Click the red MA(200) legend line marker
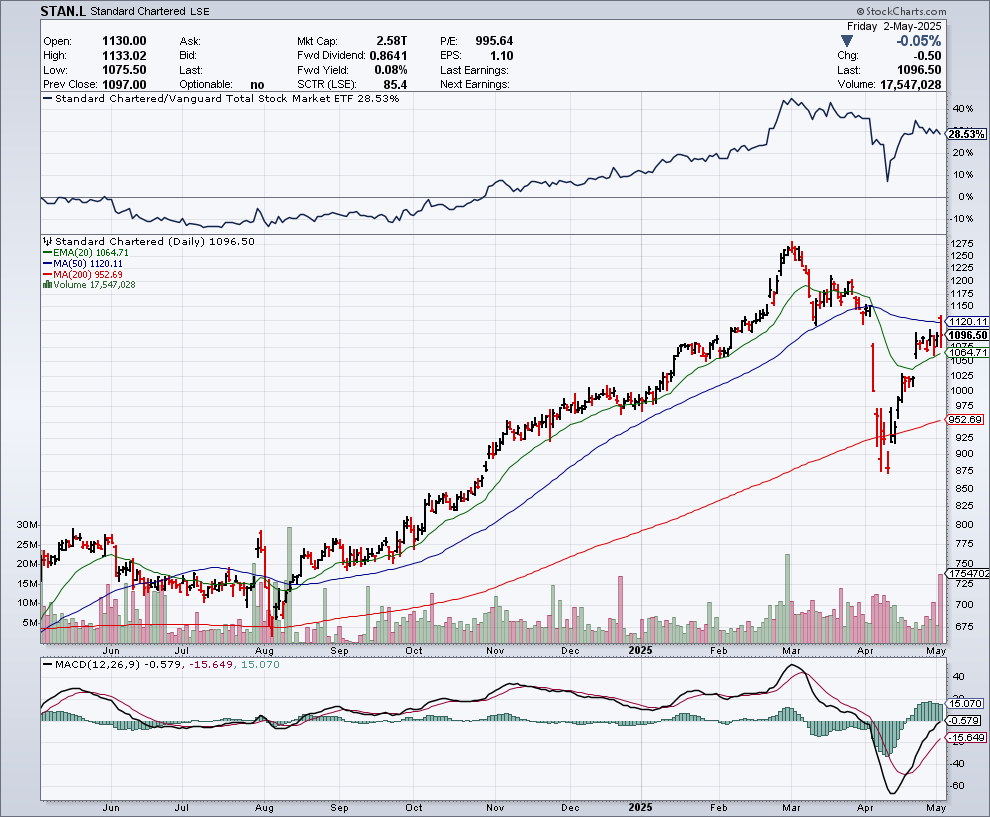 coord(47,275)
